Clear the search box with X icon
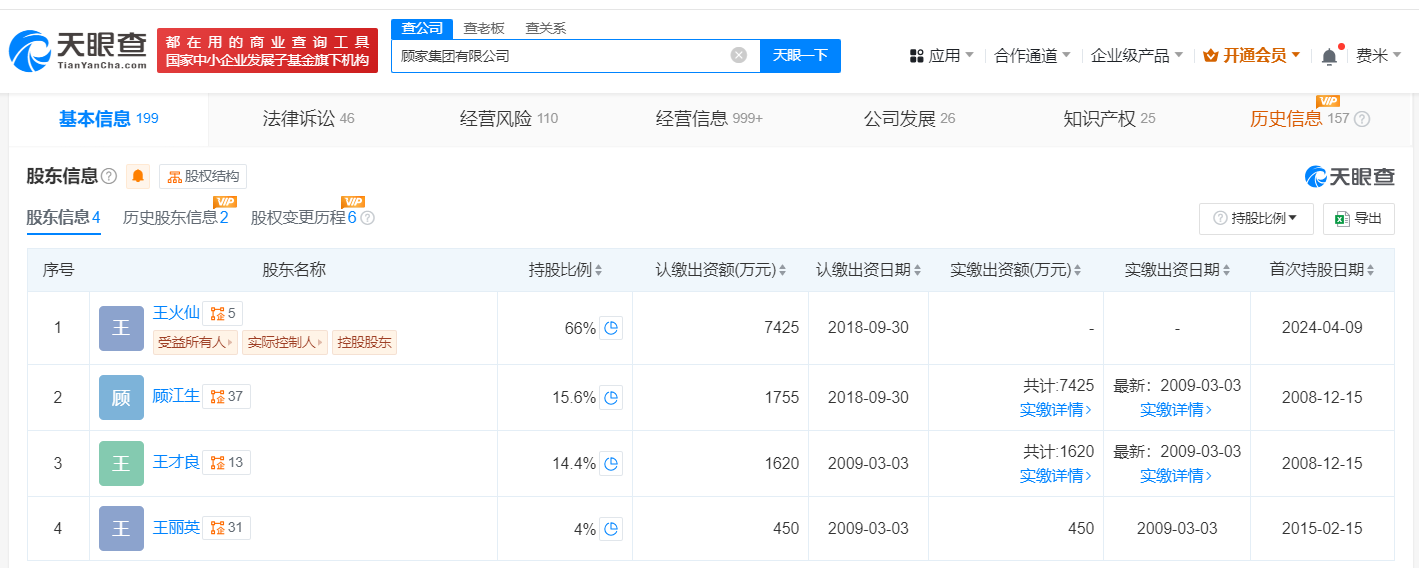Viewport: 1419px width, 568px height. 739,55
